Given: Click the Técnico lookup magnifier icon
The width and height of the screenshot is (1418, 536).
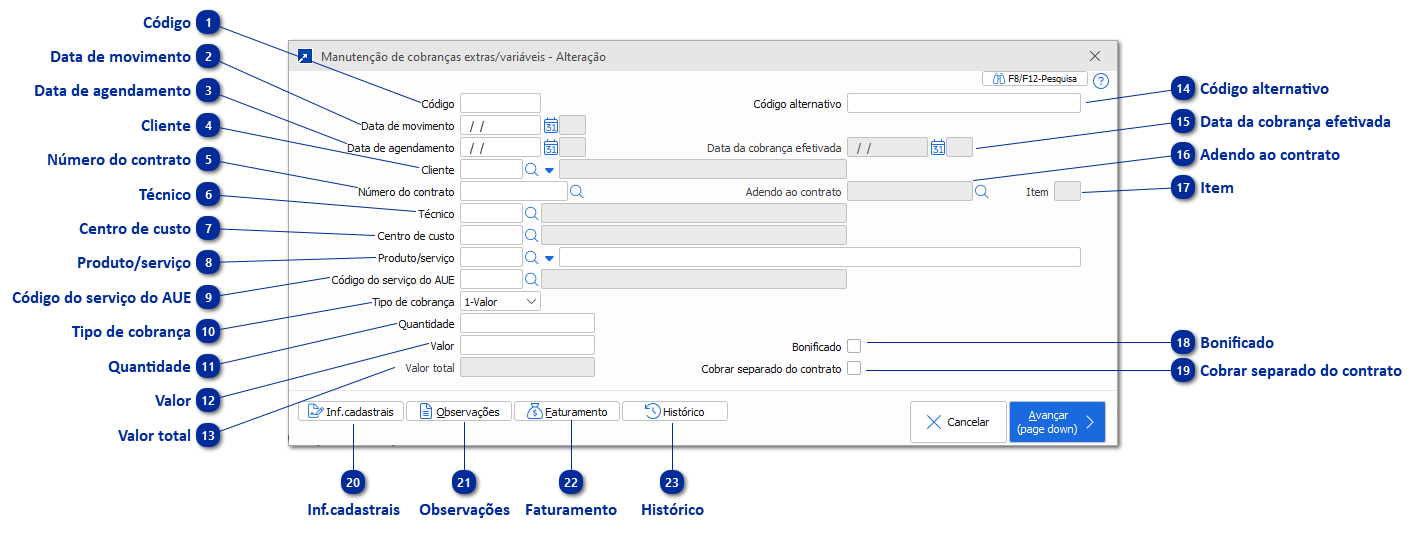Looking at the screenshot, I should click(532, 213).
